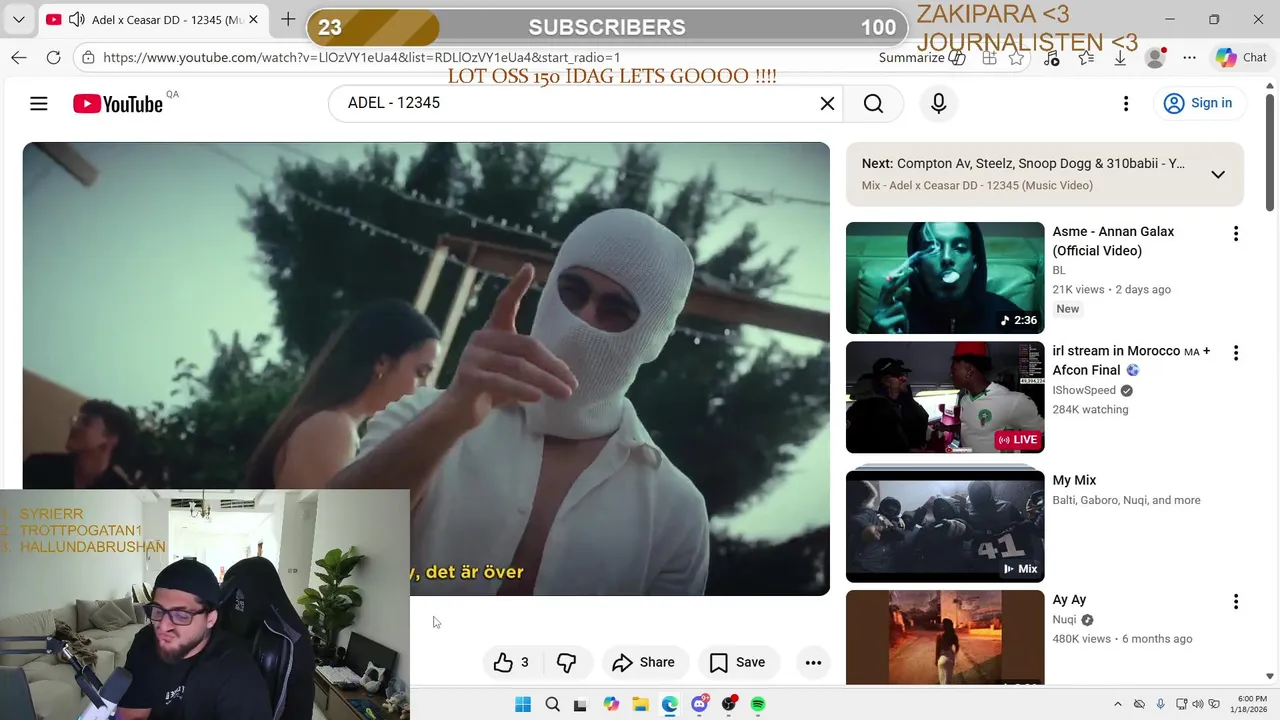Click the BL channel name
The image size is (1280, 720).
pyautogui.click(x=1059, y=270)
